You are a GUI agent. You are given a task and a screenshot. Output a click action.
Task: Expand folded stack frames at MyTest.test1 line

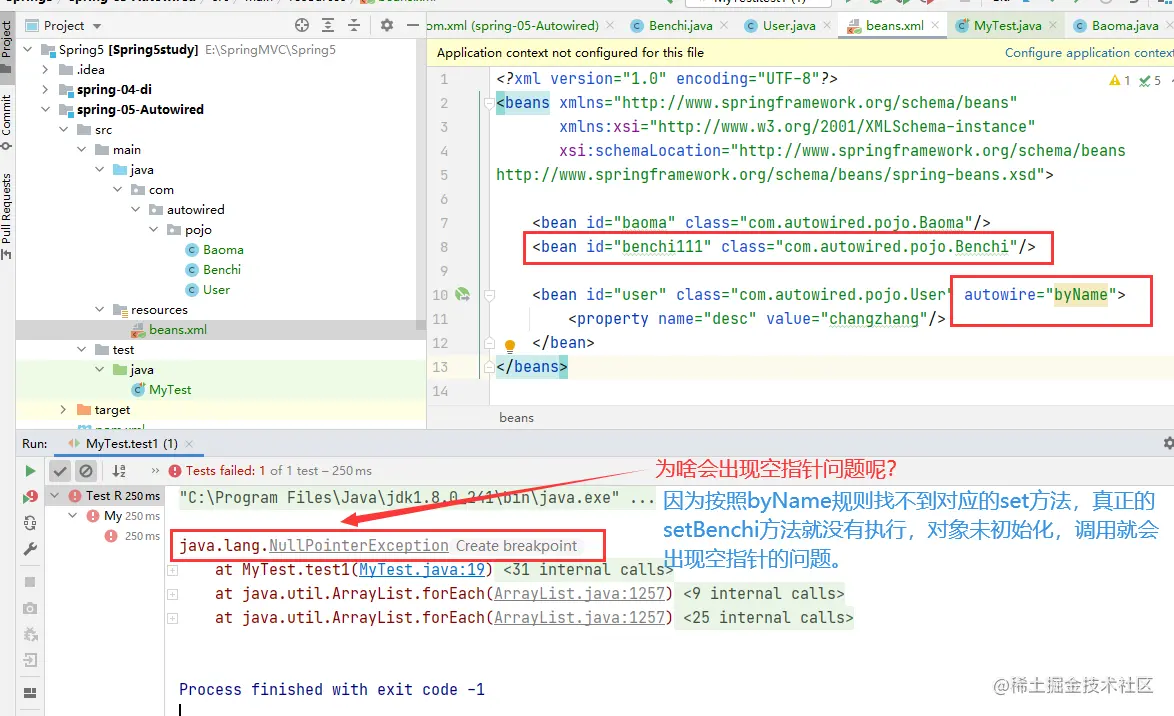172,570
